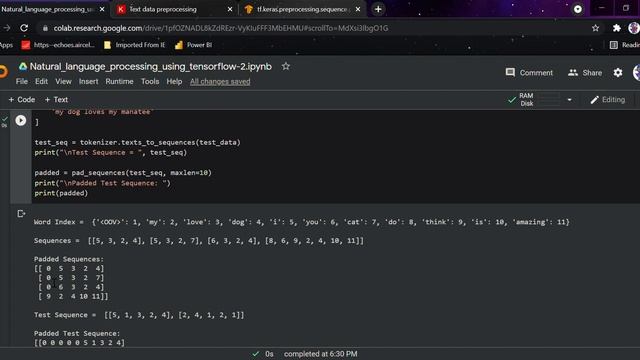640x360 pixels.
Task: Add a new Text cell
Action: (56, 100)
